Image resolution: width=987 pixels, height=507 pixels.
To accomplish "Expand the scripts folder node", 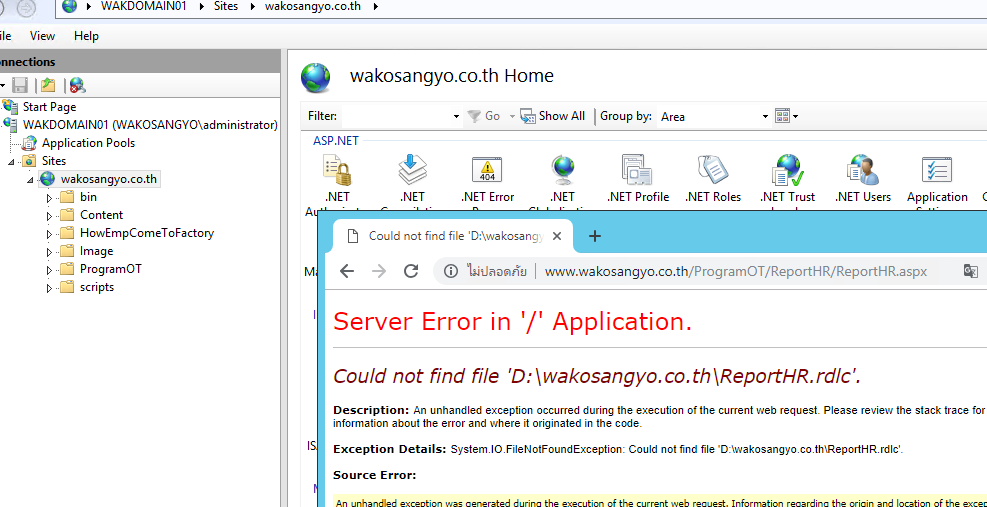I will click(x=50, y=288).
